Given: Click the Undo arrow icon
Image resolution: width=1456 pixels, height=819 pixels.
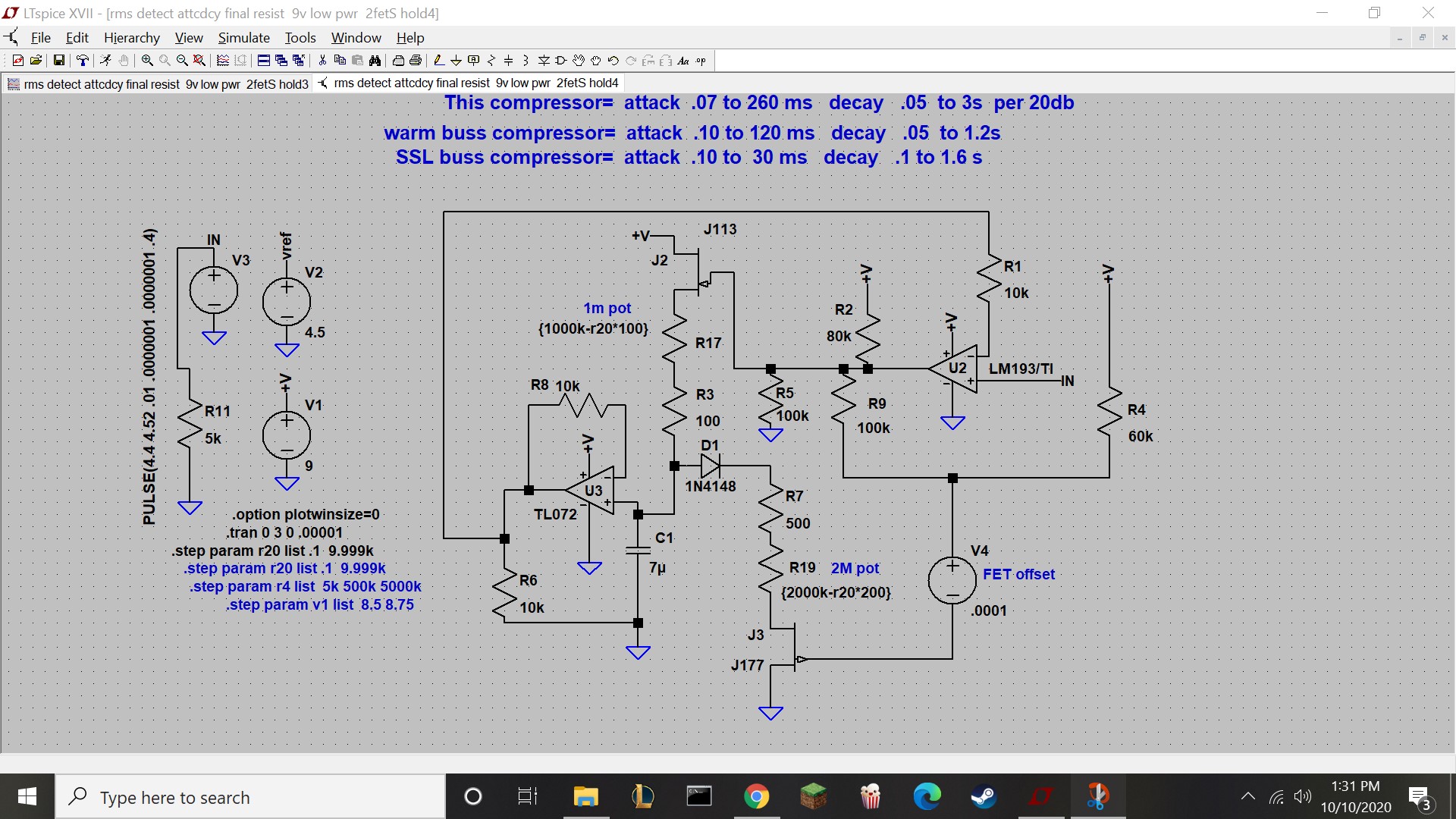Looking at the screenshot, I should coord(613,61).
